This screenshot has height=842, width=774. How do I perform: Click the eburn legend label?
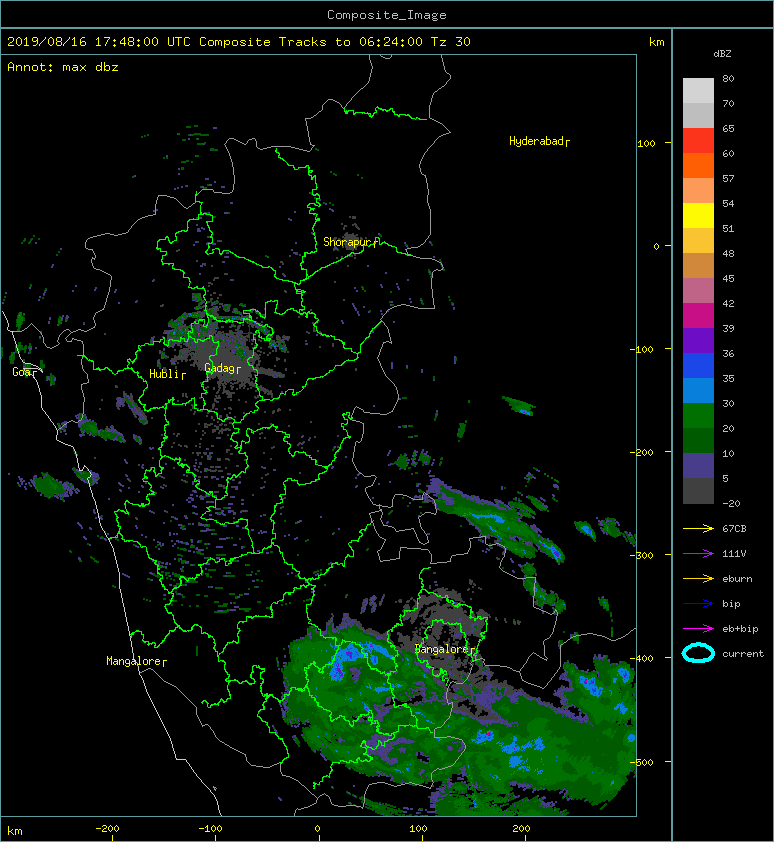pyautogui.click(x=737, y=579)
